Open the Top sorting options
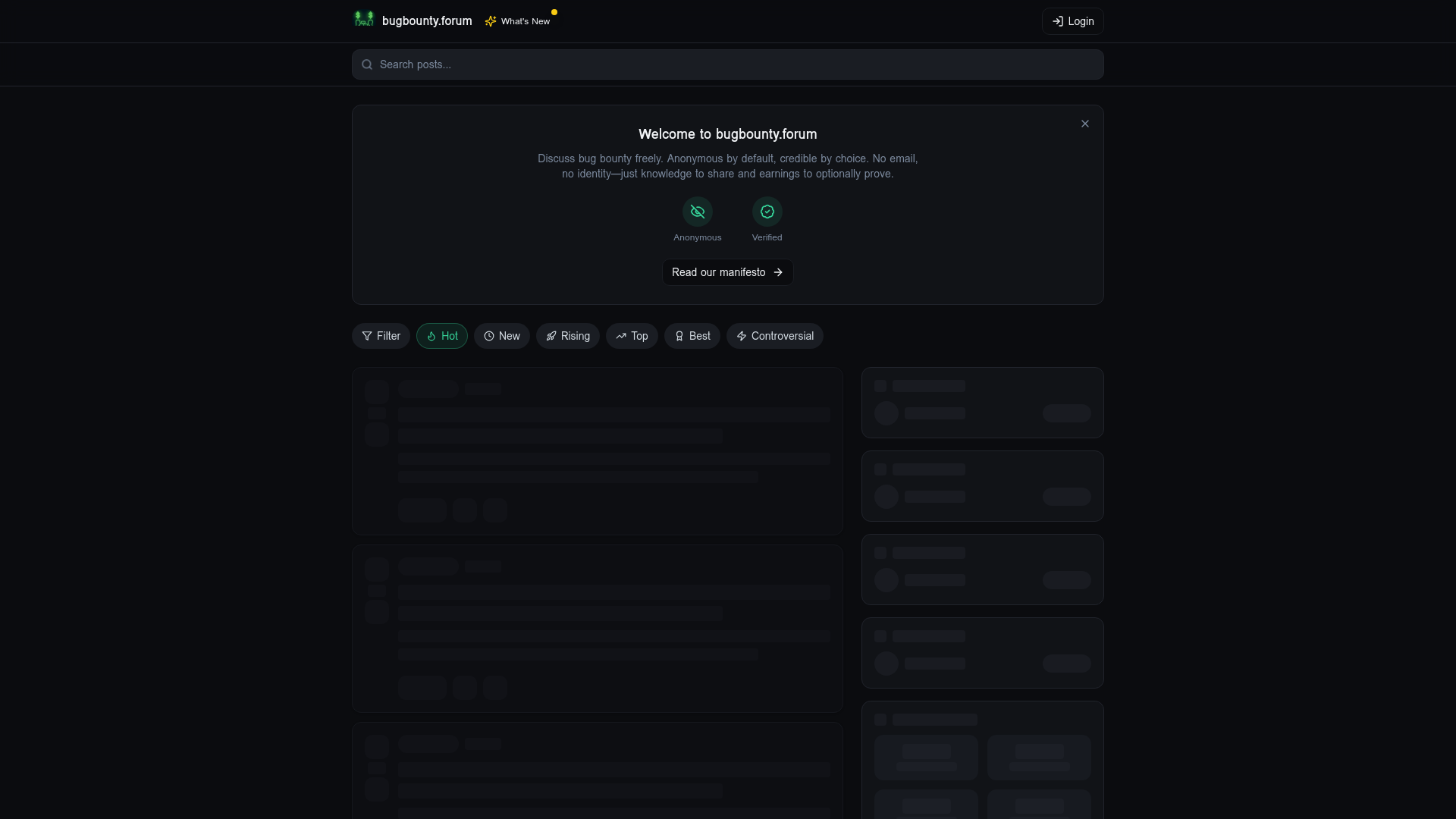1456x819 pixels. (632, 336)
